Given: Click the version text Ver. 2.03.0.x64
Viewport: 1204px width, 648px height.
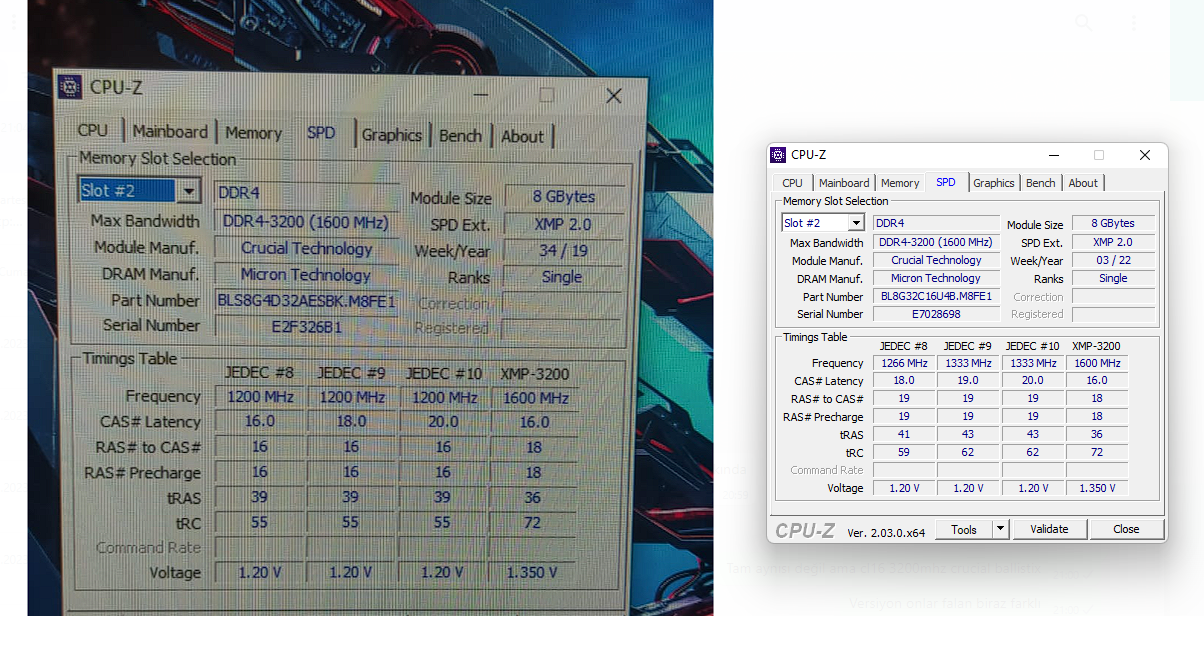Looking at the screenshot, I should tap(886, 532).
